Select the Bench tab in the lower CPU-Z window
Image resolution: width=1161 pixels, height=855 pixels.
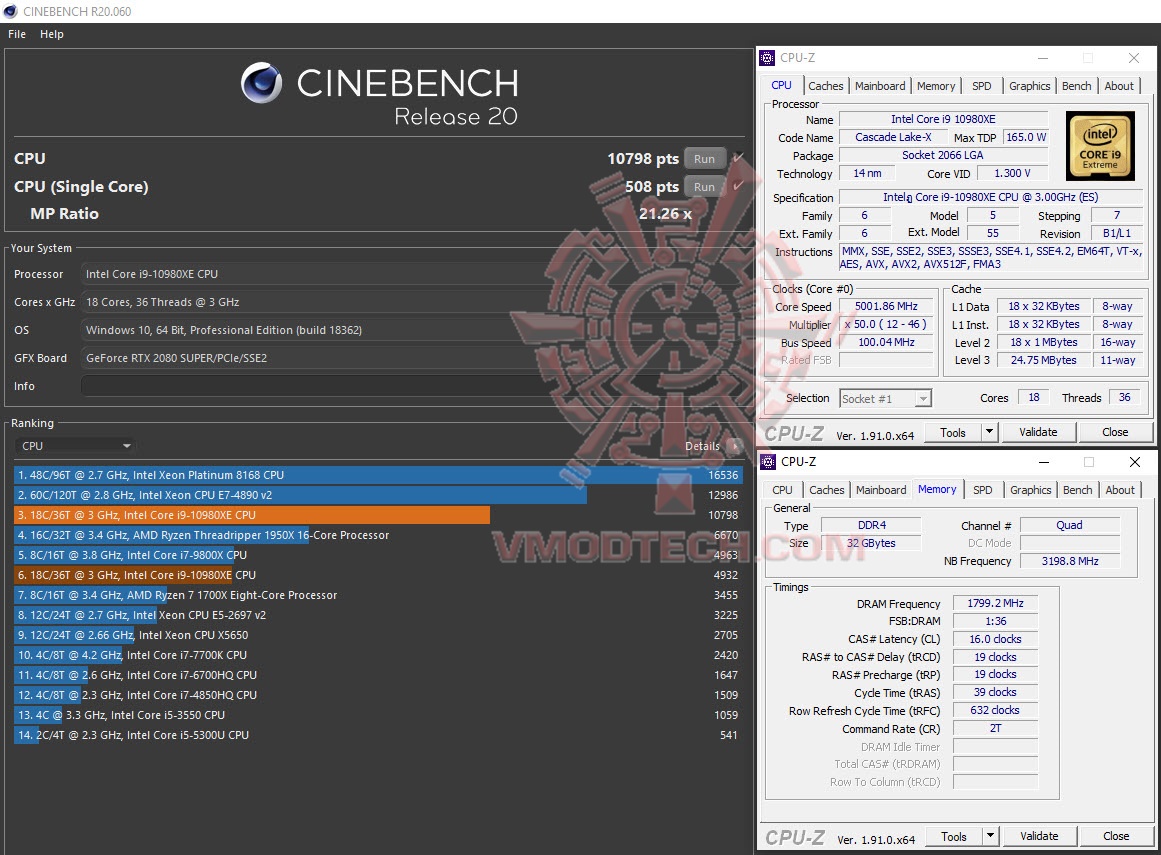1077,490
